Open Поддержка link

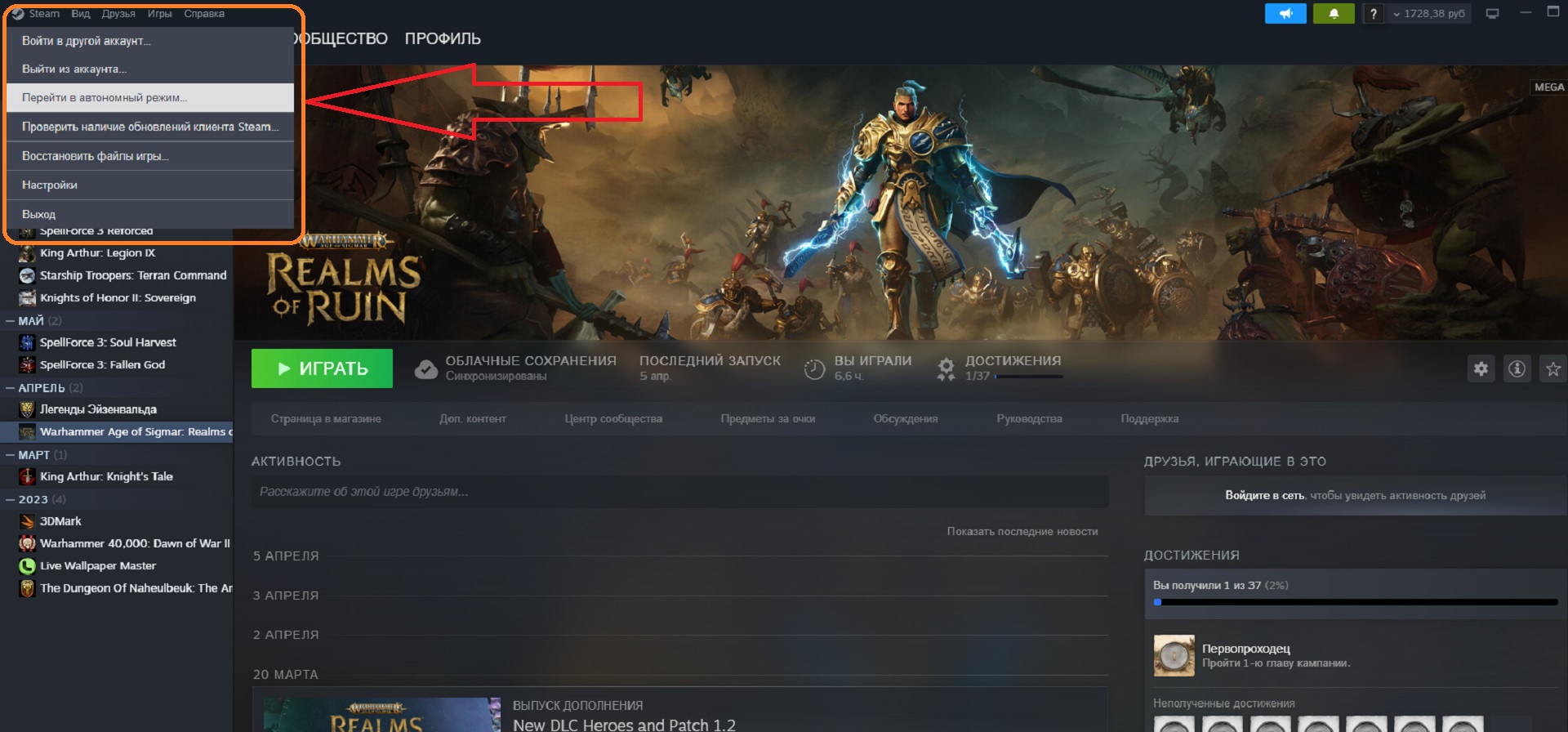pos(1150,419)
